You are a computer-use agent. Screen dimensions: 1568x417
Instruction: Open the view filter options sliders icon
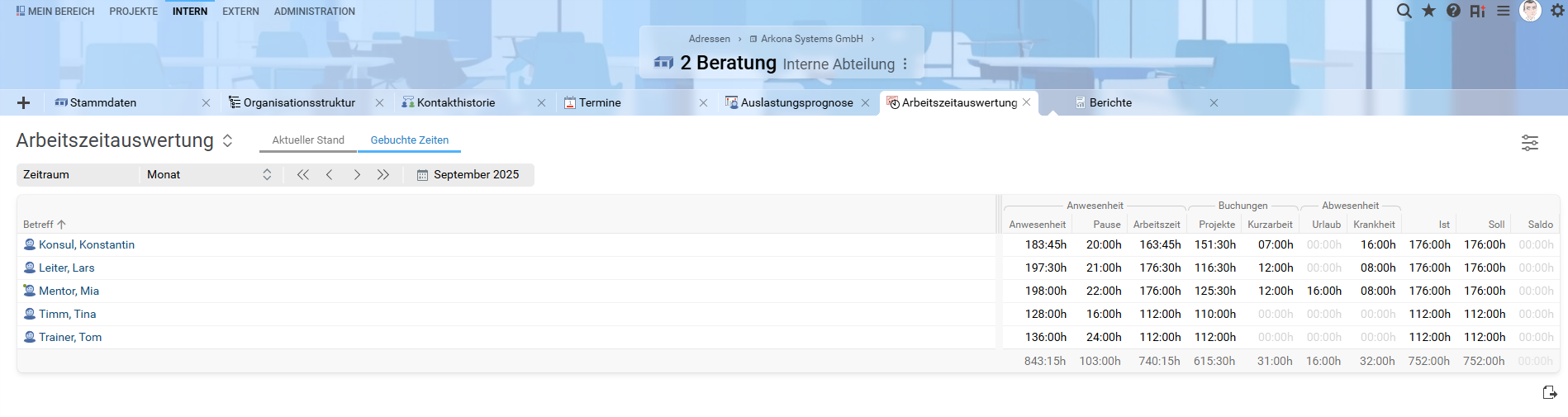coord(1529,143)
